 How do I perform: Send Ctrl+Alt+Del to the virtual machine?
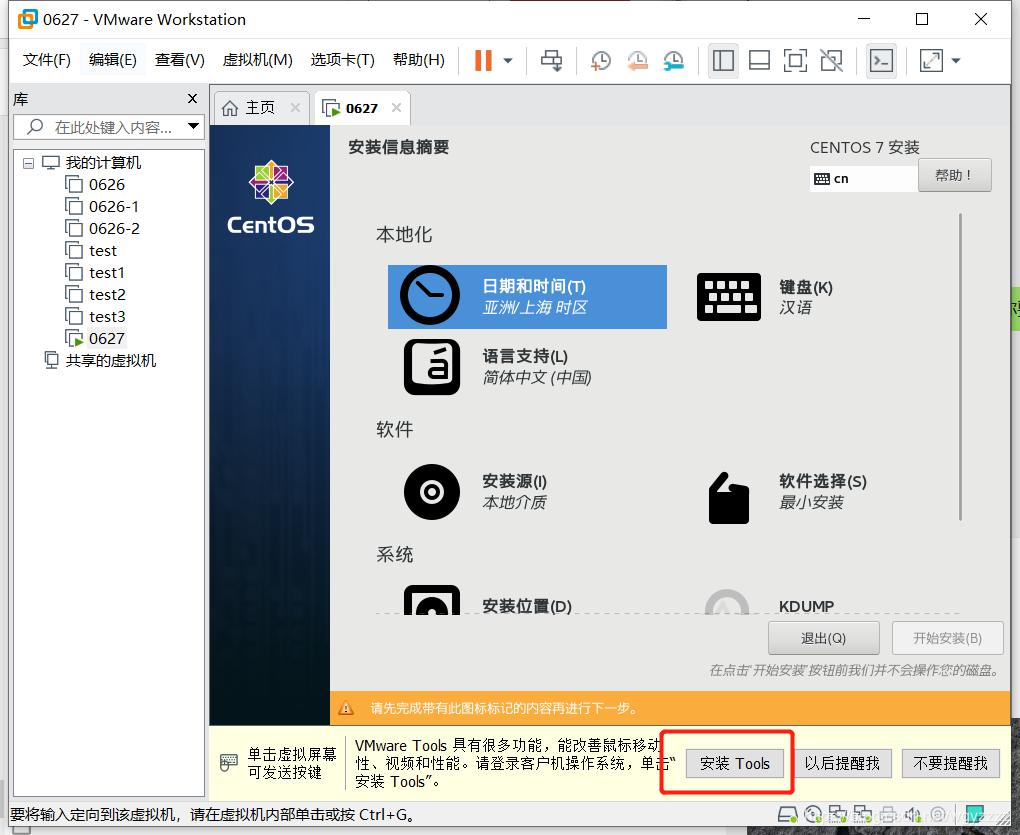[x=551, y=61]
